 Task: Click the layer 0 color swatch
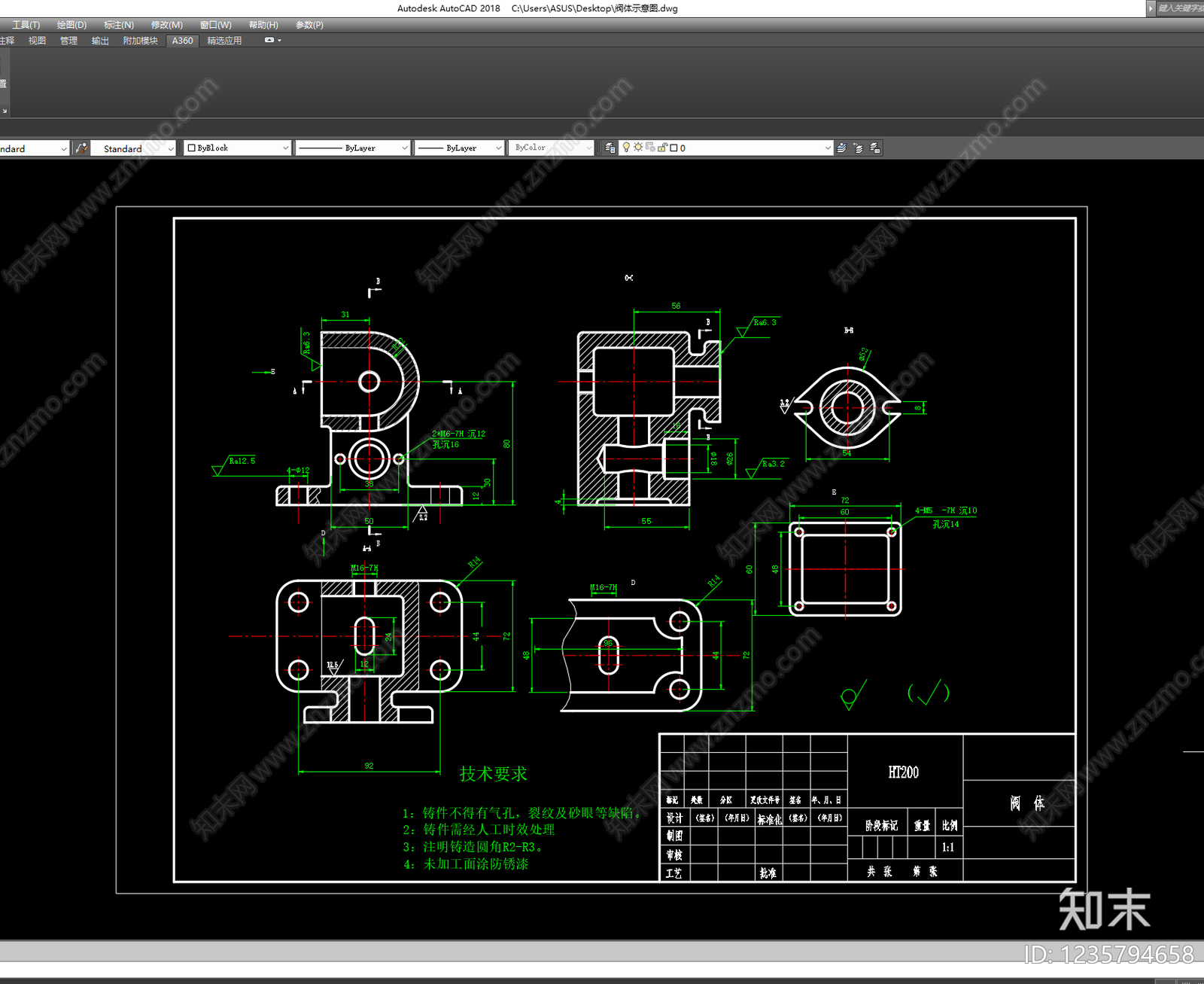(673, 148)
